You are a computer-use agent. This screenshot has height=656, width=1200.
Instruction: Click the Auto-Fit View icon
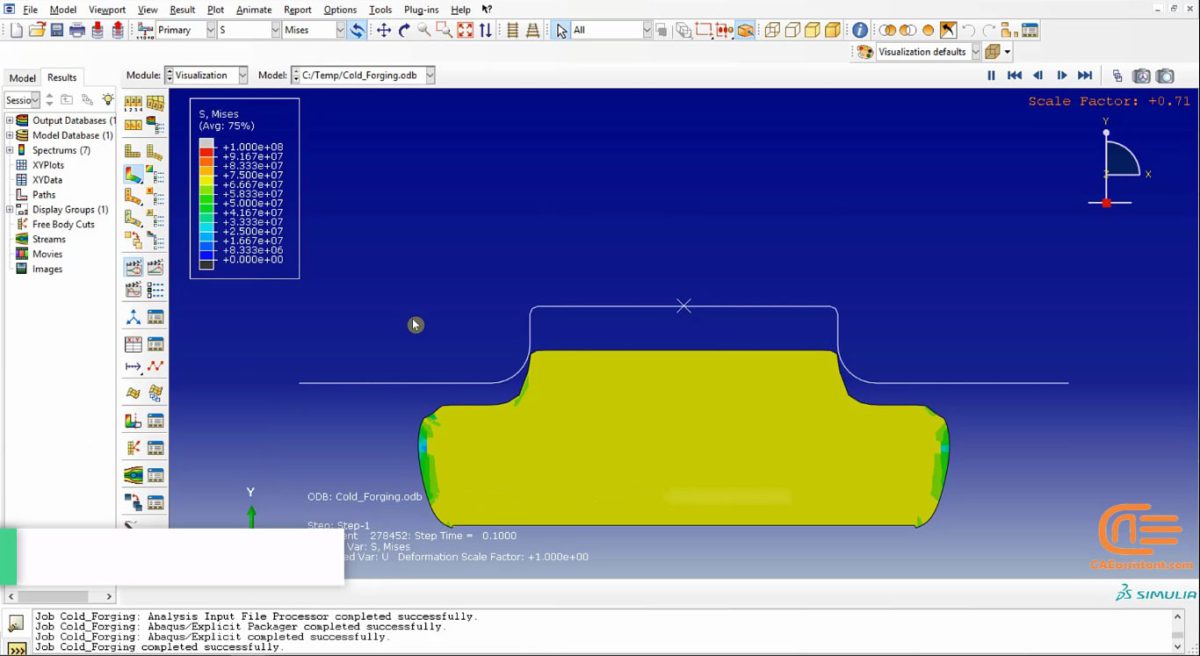point(464,30)
